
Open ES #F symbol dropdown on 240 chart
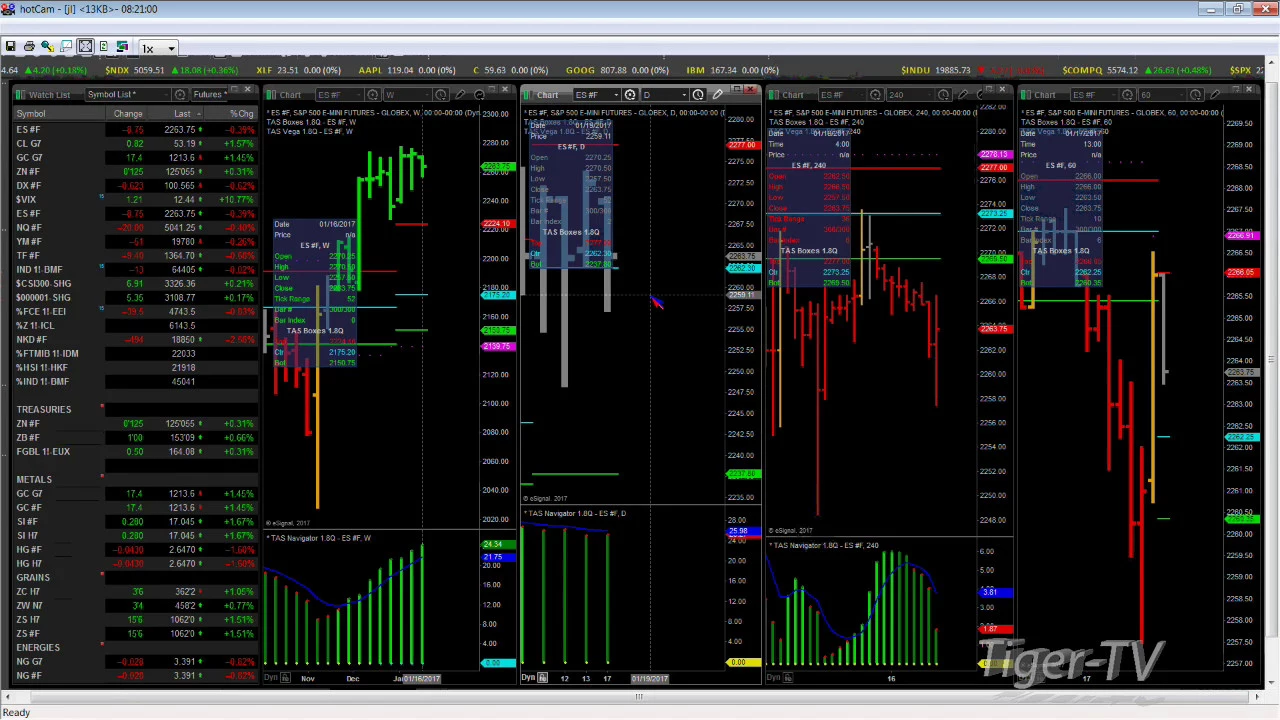pos(840,95)
